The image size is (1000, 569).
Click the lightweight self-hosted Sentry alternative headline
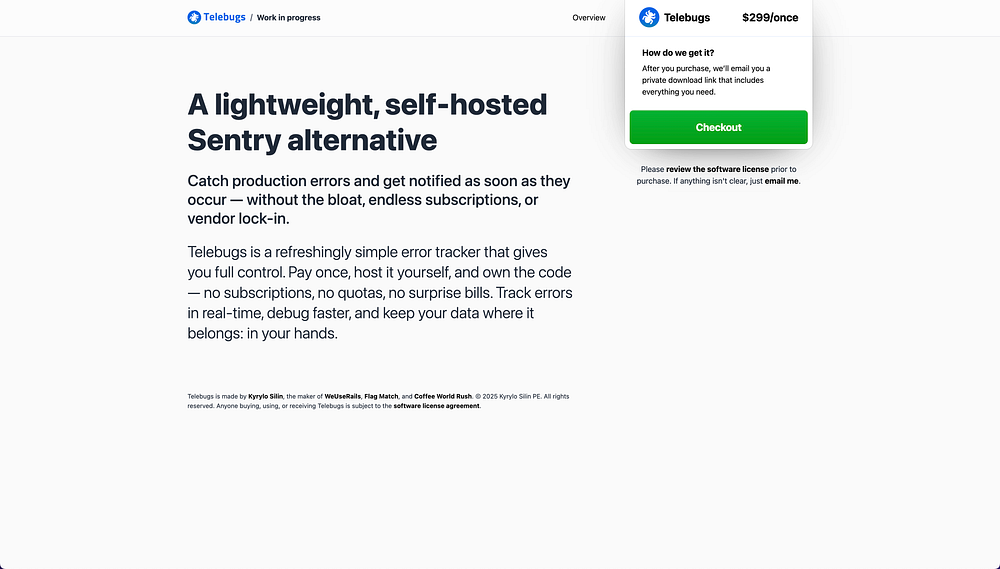click(x=367, y=121)
